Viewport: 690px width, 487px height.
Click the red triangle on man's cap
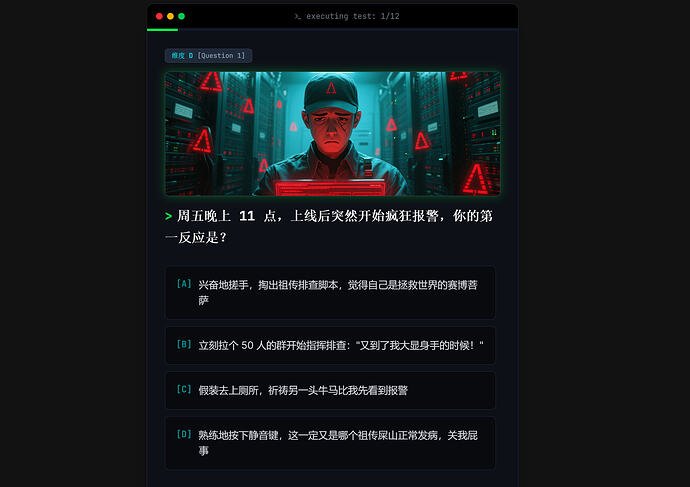[x=331, y=88]
